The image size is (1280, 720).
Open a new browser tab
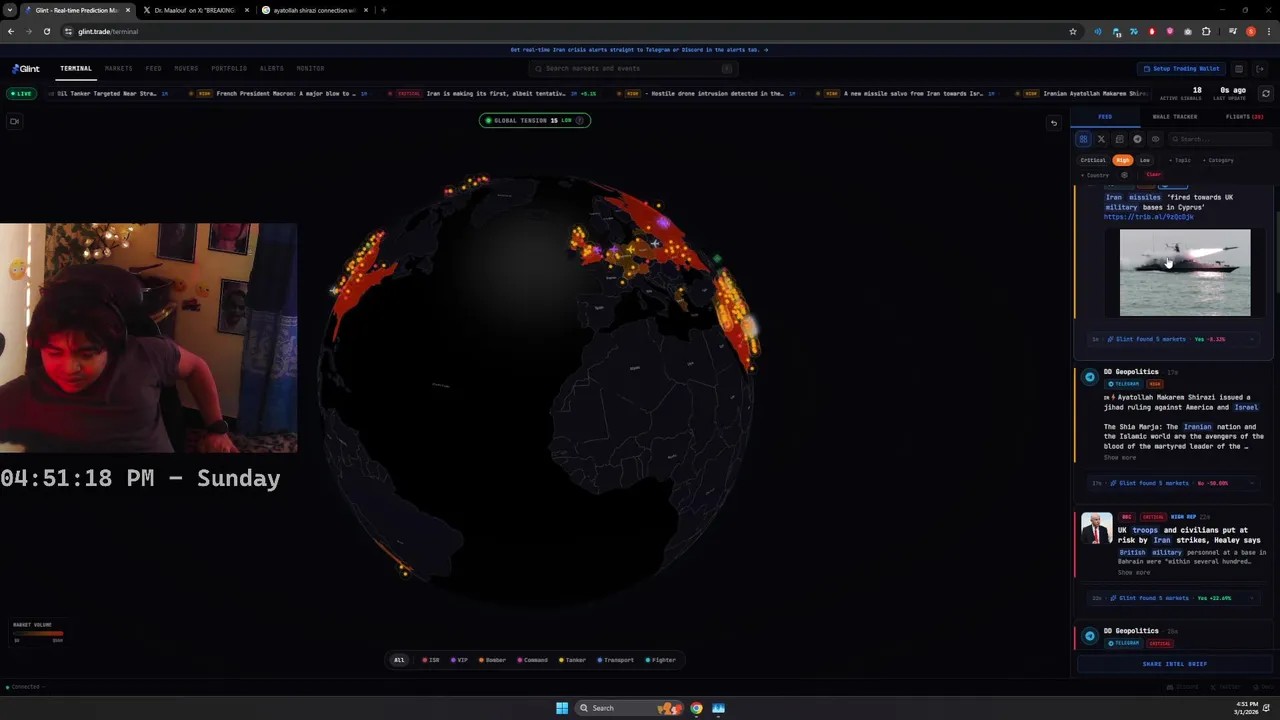pos(383,10)
